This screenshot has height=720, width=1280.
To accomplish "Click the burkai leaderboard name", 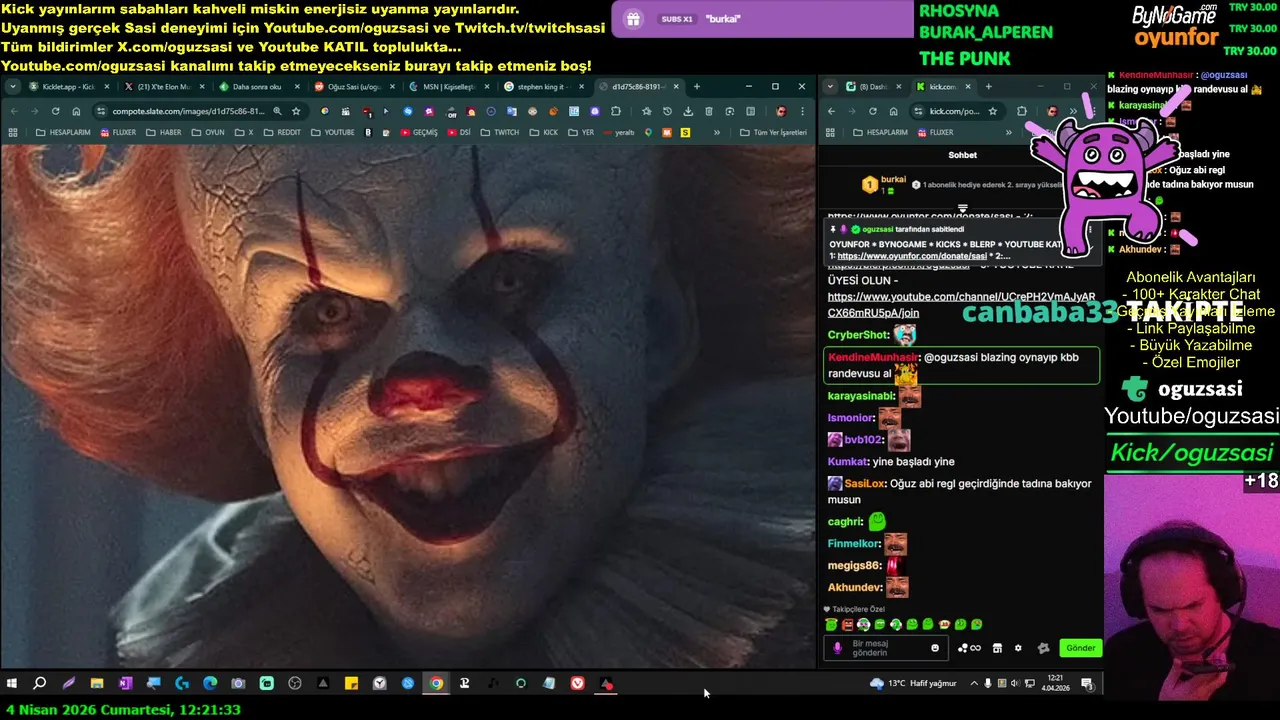I will pyautogui.click(x=893, y=180).
